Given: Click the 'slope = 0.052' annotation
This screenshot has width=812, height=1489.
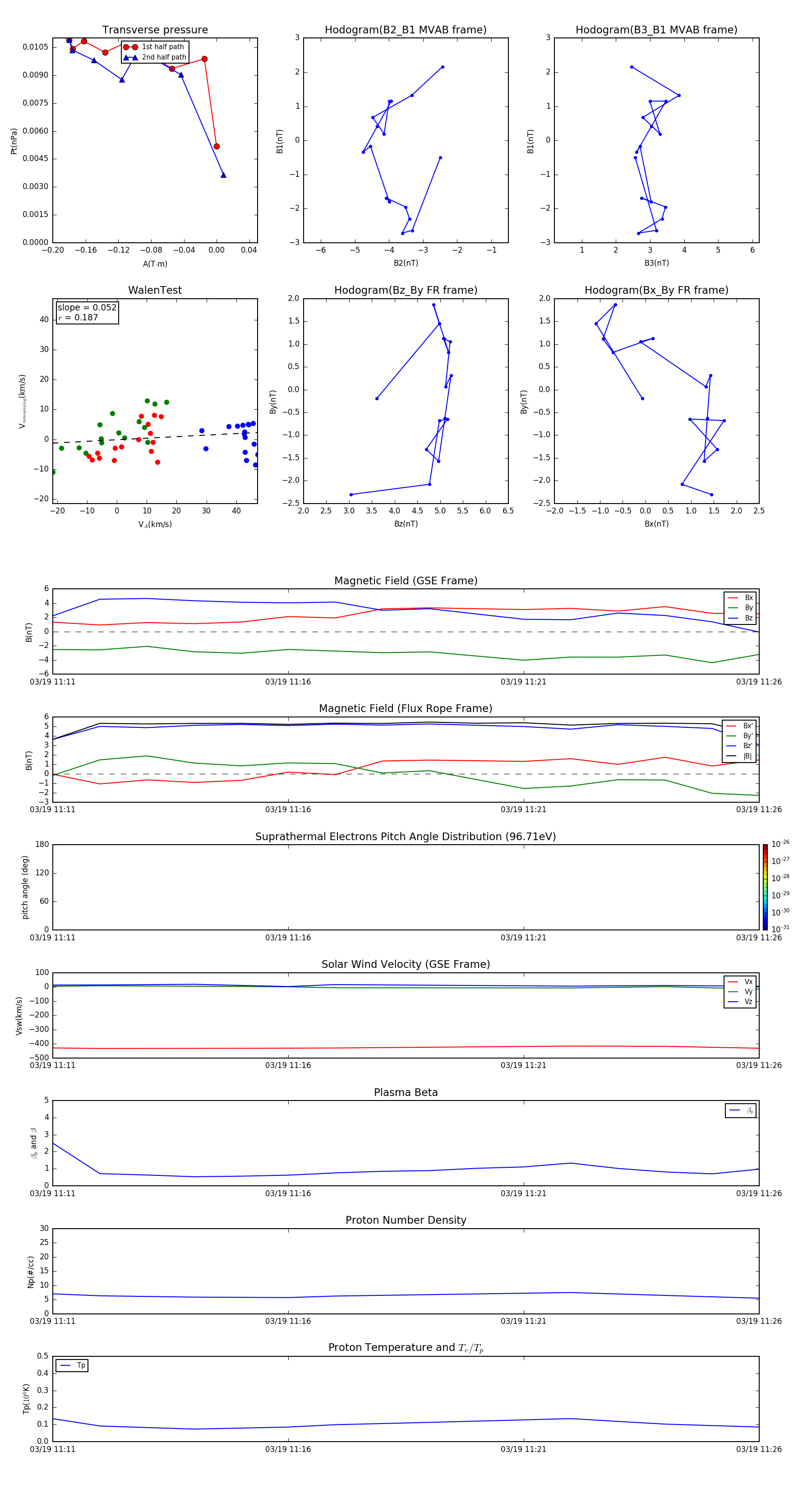Looking at the screenshot, I should (x=87, y=308).
